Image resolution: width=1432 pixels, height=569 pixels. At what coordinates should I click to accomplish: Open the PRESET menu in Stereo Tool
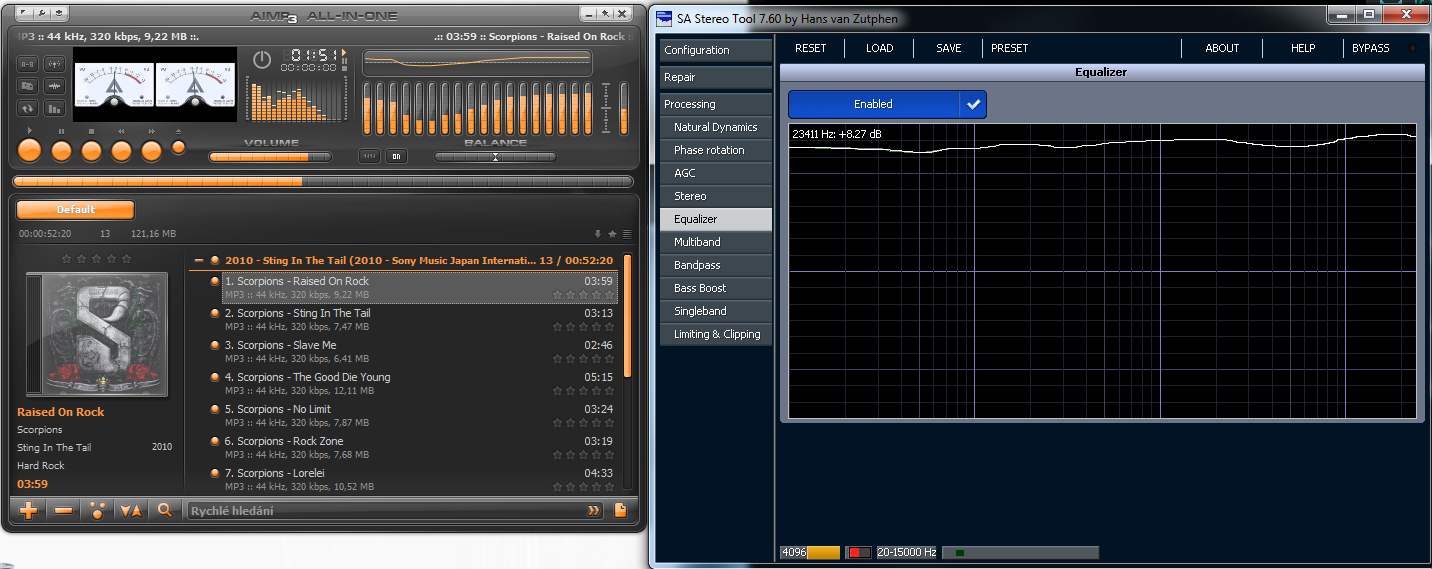(1010, 48)
